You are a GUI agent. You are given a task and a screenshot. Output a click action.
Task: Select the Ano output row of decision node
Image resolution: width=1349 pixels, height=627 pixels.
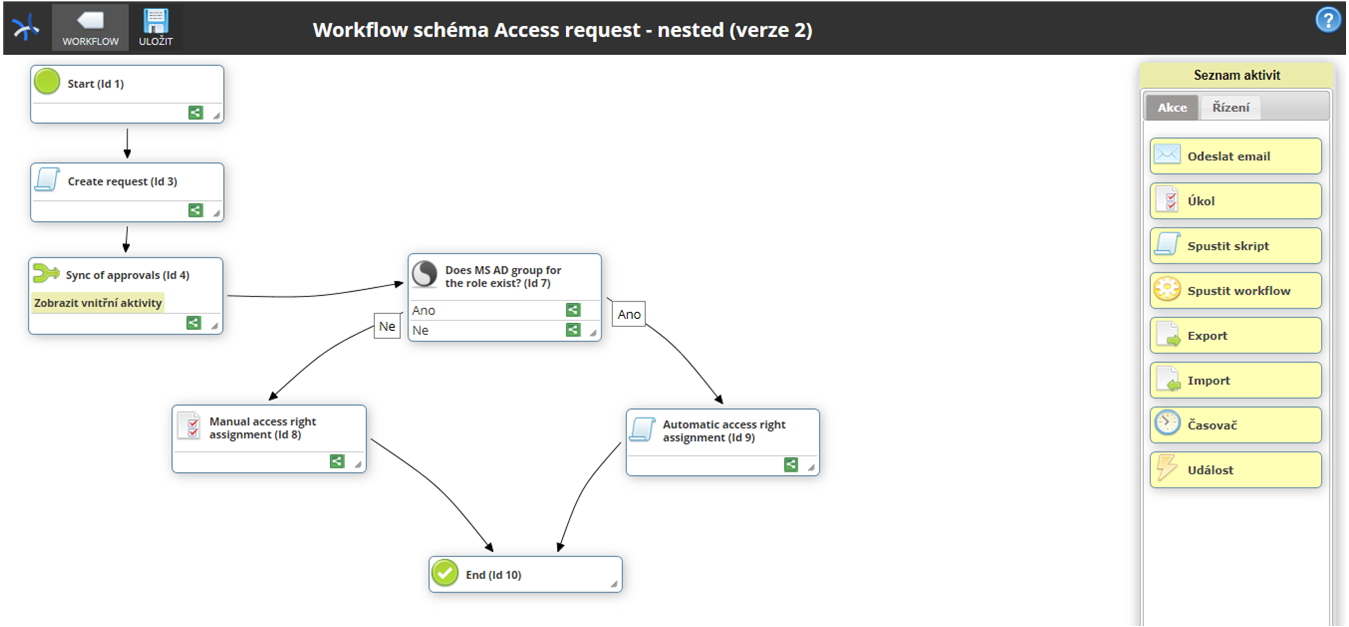tap(505, 310)
